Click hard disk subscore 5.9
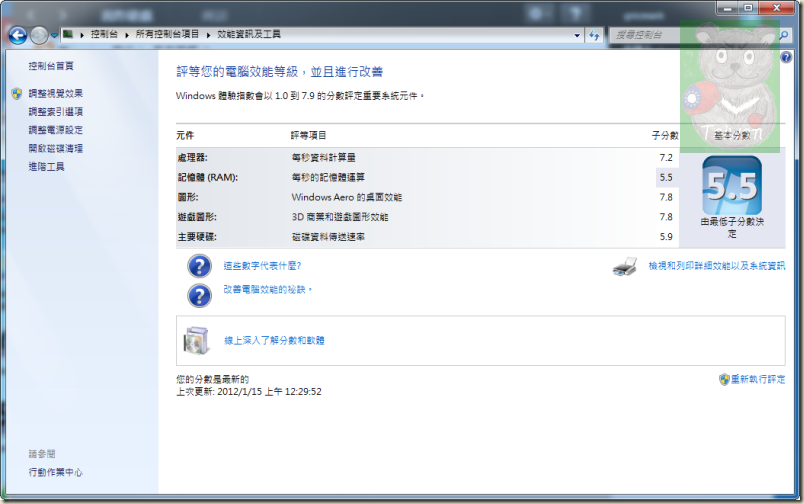This screenshot has width=804, height=504. (666, 237)
